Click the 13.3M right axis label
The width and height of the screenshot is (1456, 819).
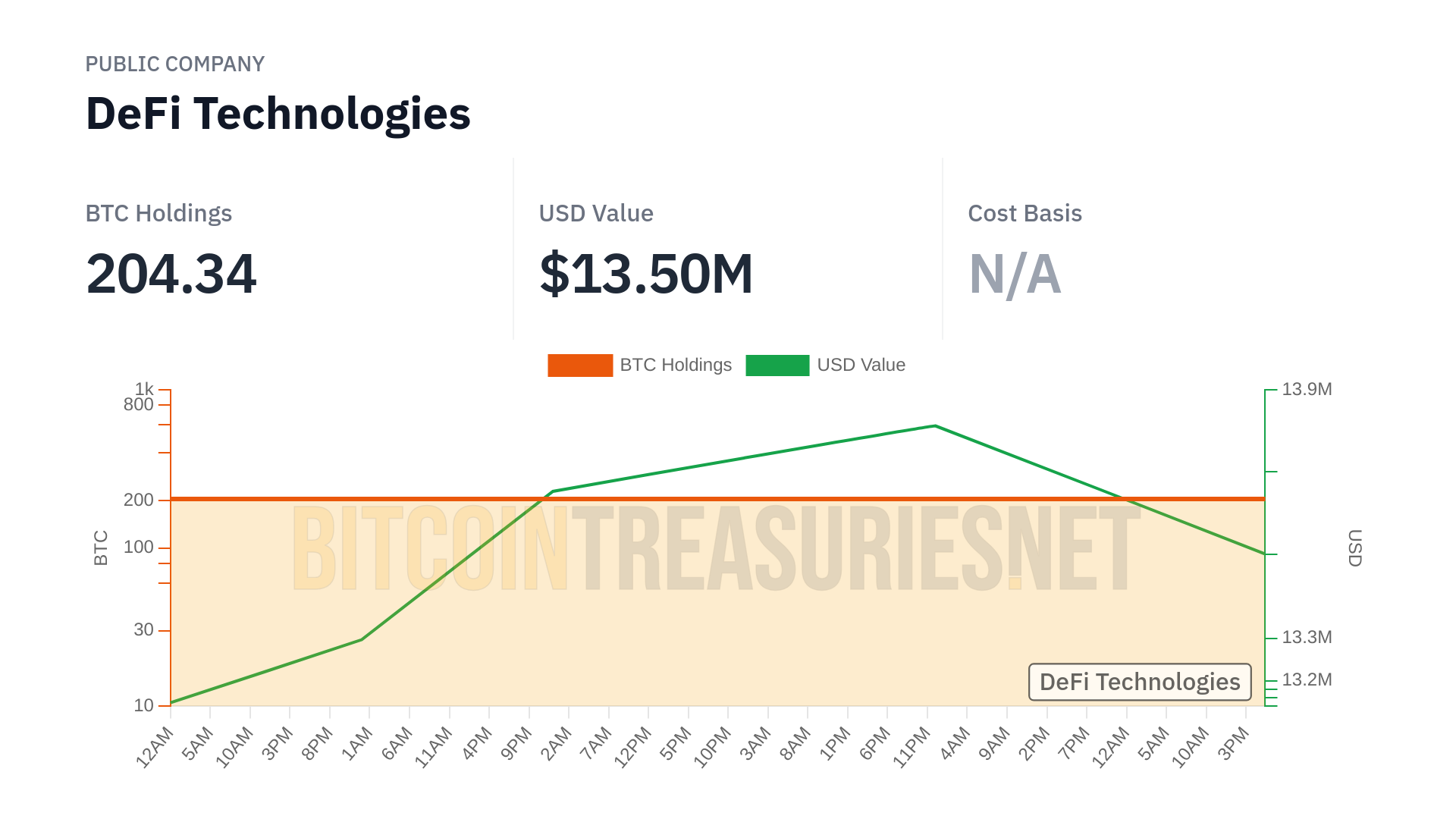tap(1307, 637)
